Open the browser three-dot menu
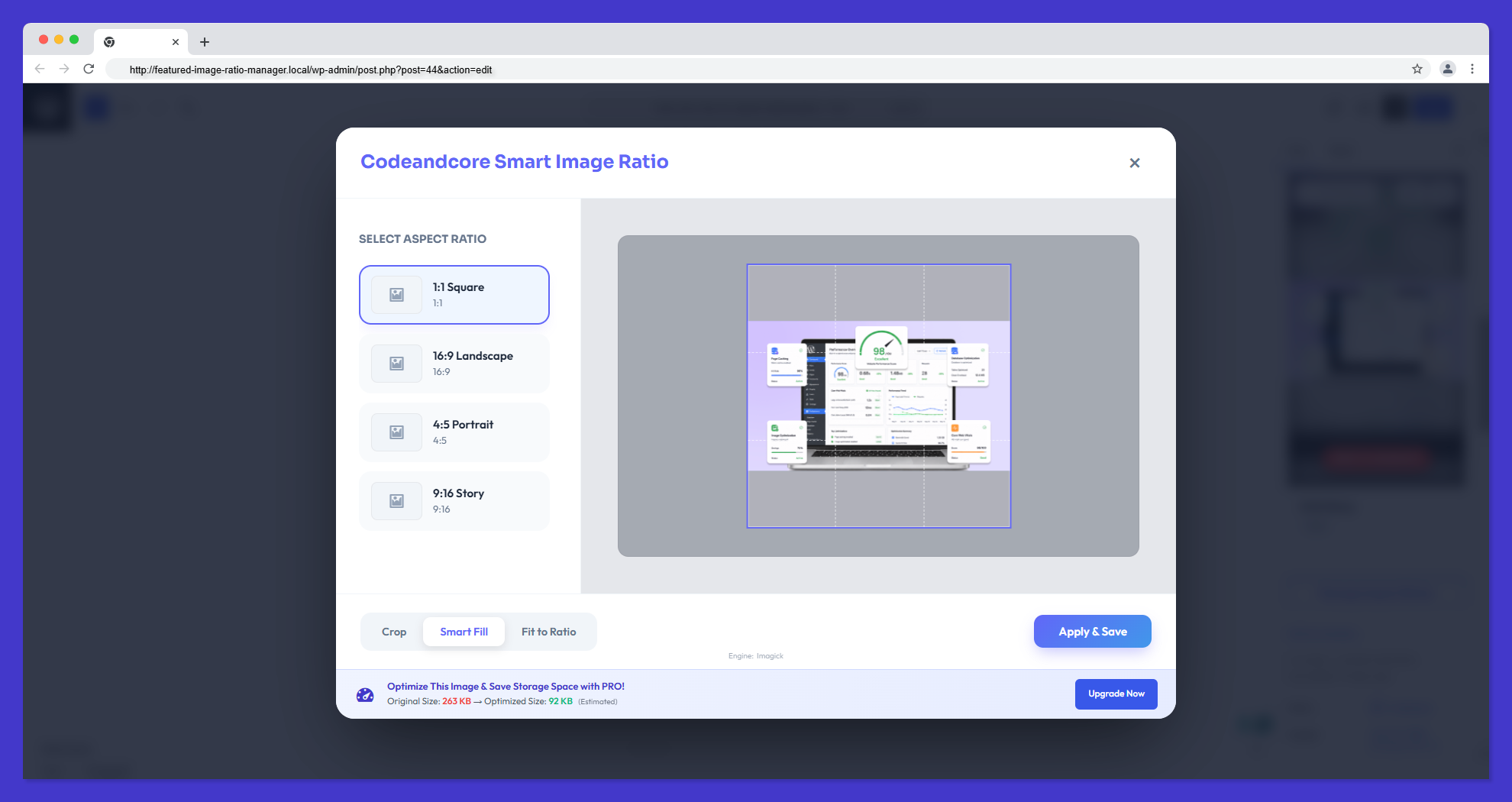The width and height of the screenshot is (1512, 802). click(x=1472, y=69)
